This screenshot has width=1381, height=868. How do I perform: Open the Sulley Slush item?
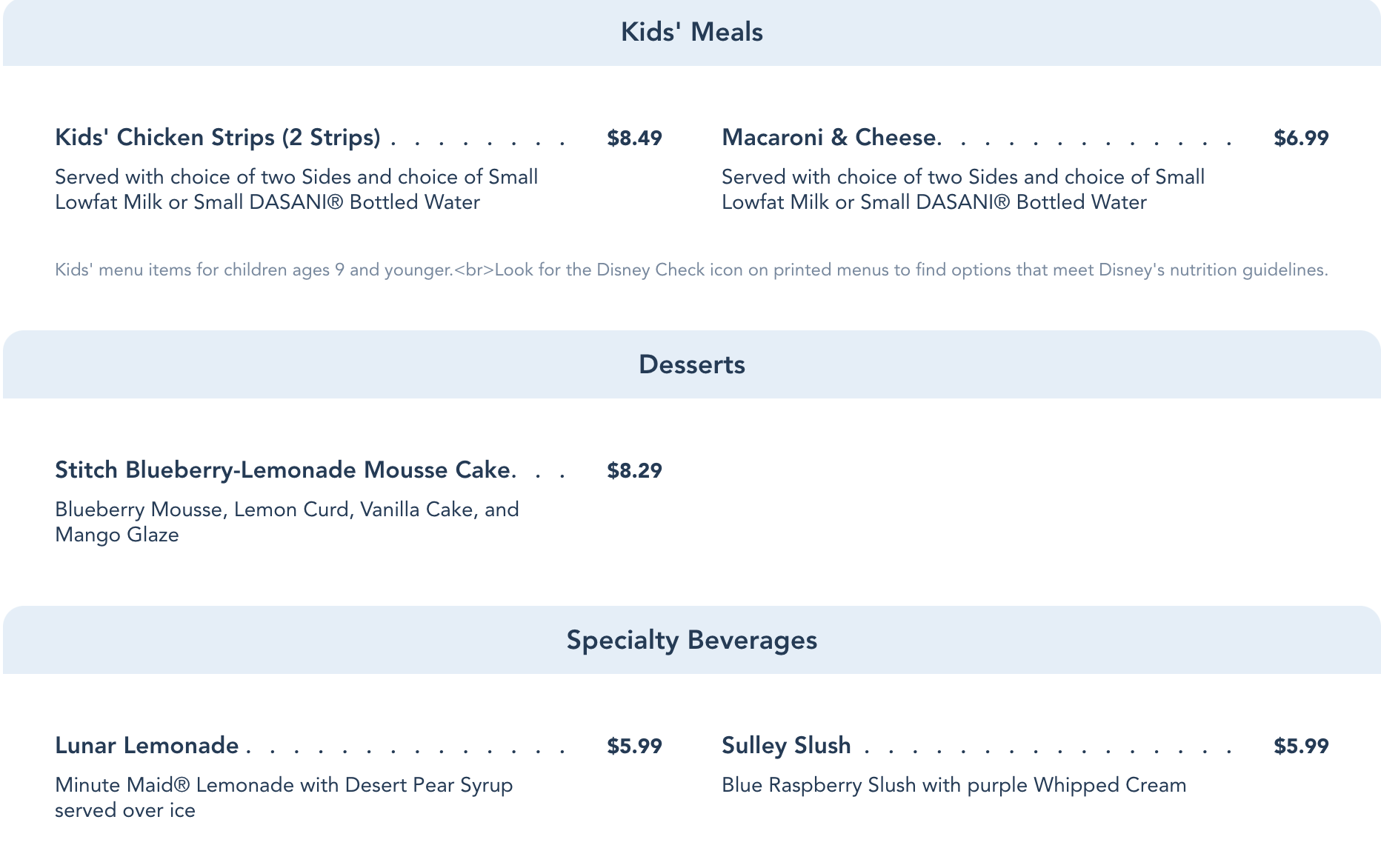coord(786,746)
